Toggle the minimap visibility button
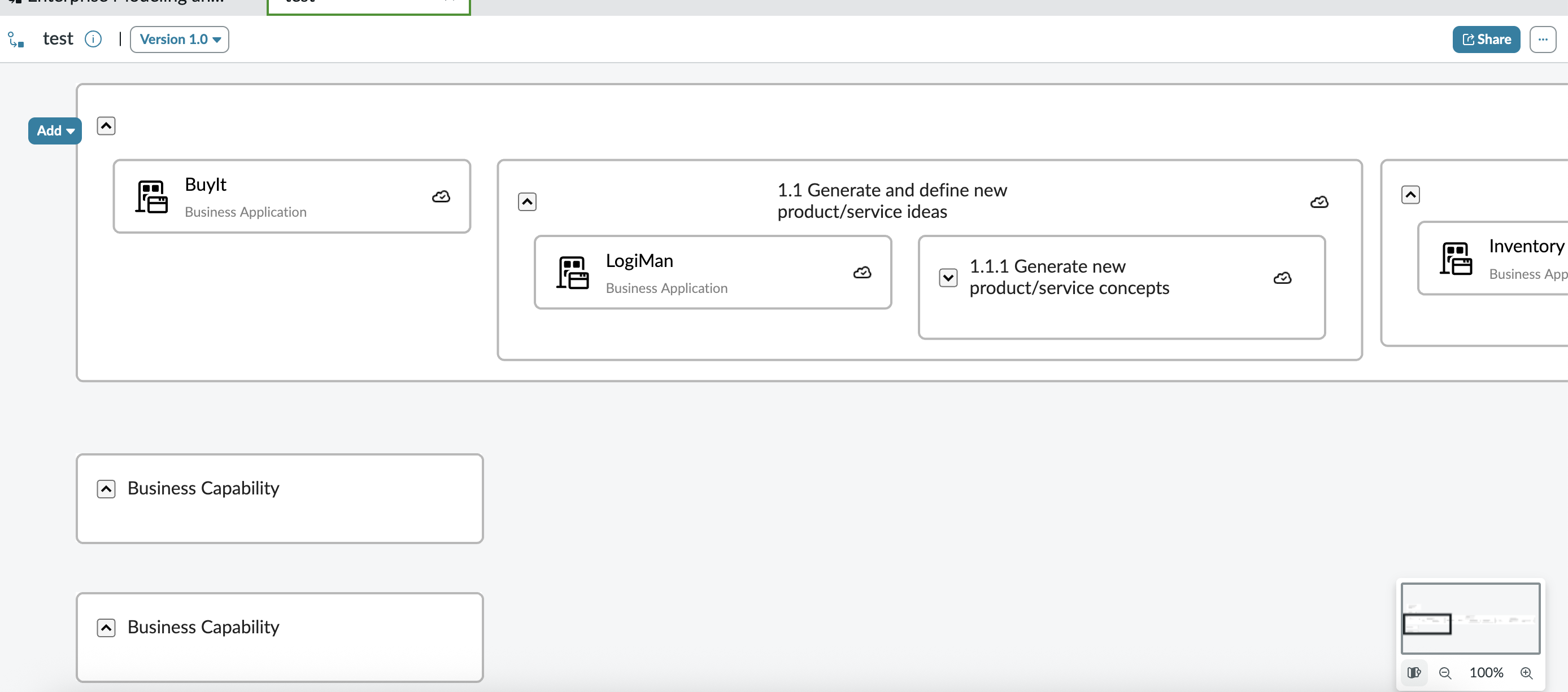 point(1413,673)
